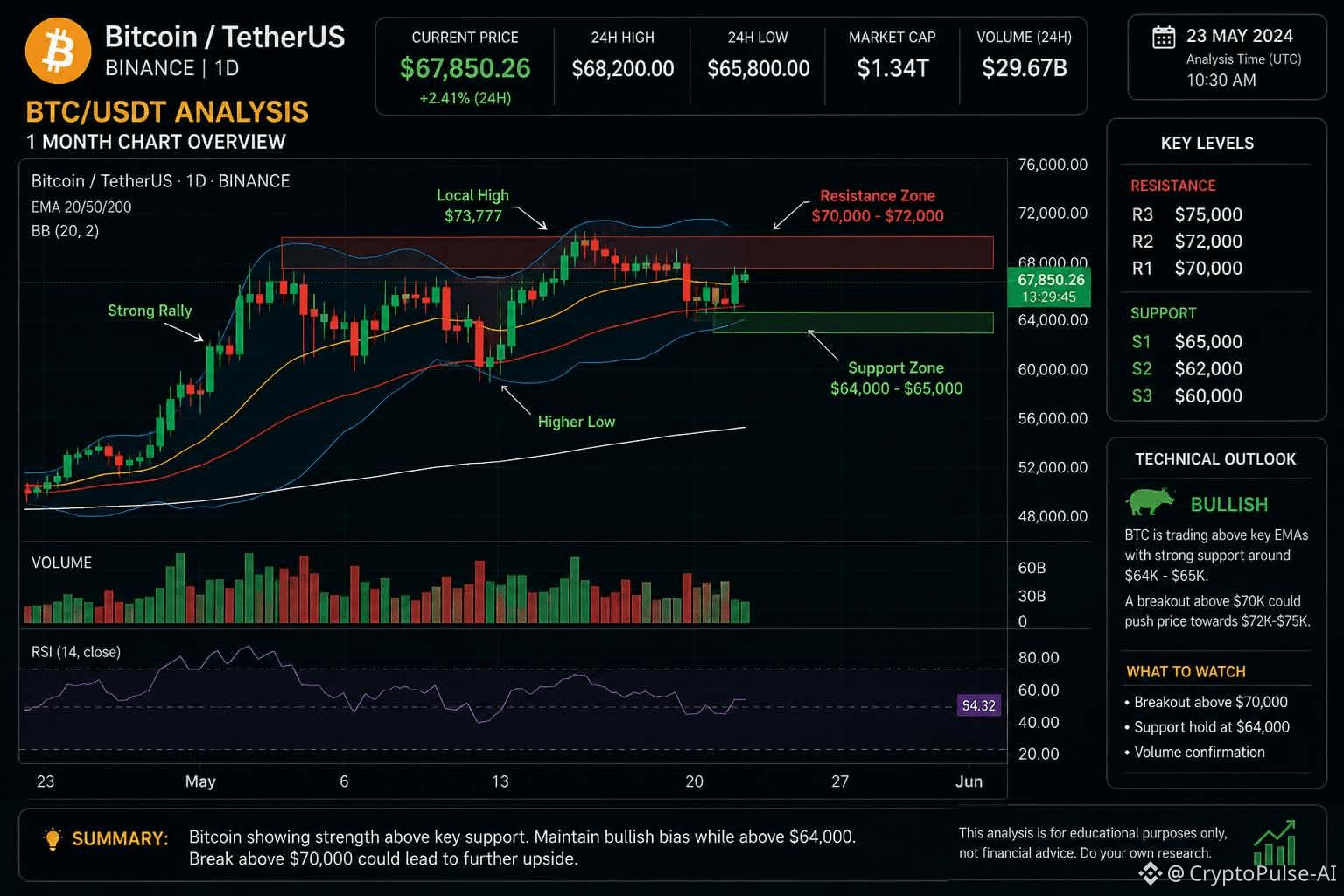The height and width of the screenshot is (896, 1344).
Task: Click the calendar icon beside the date
Action: pyautogui.click(x=1164, y=38)
